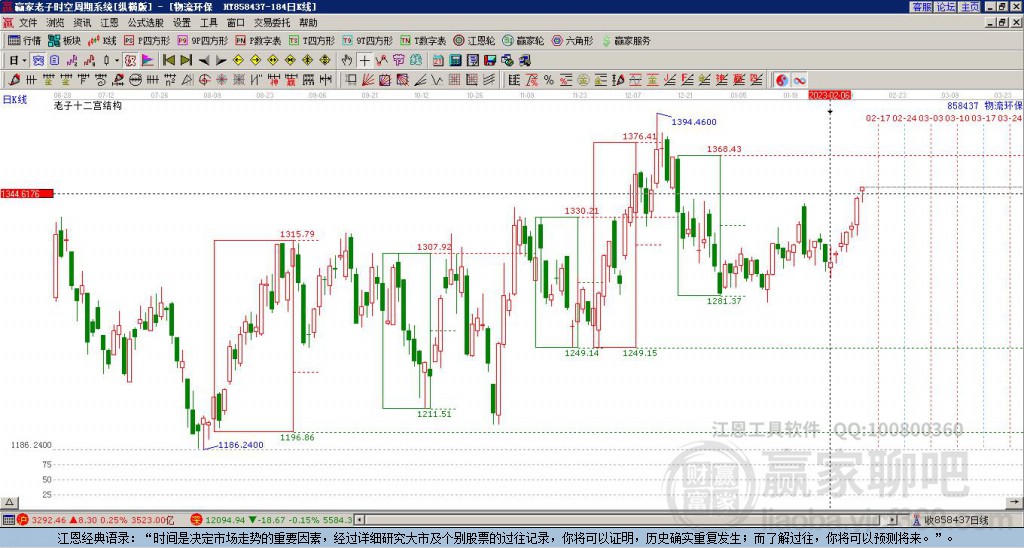Click the 1394.4600 high price label
Image resolution: width=1024 pixels, height=548 pixels.
click(694, 121)
